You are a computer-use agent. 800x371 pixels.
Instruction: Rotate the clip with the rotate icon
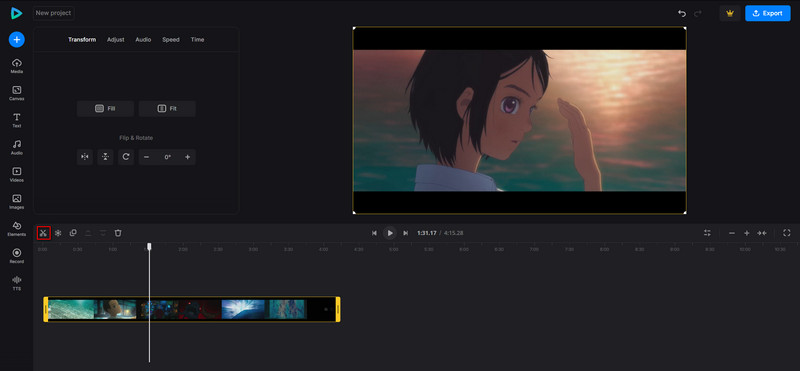coord(126,157)
